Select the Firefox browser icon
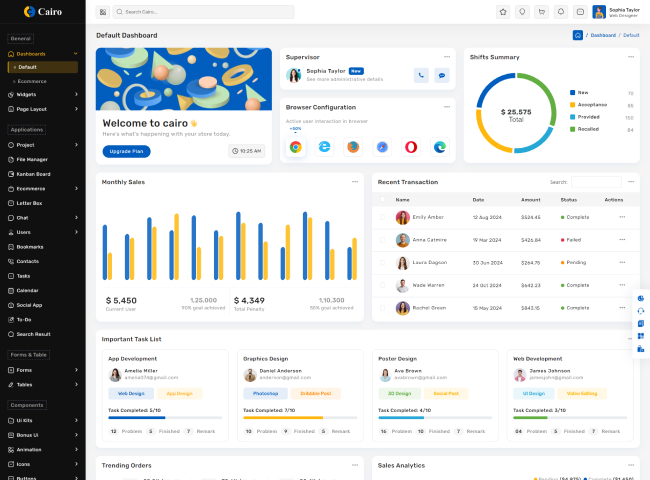This screenshot has height=480, width=650. pos(353,147)
